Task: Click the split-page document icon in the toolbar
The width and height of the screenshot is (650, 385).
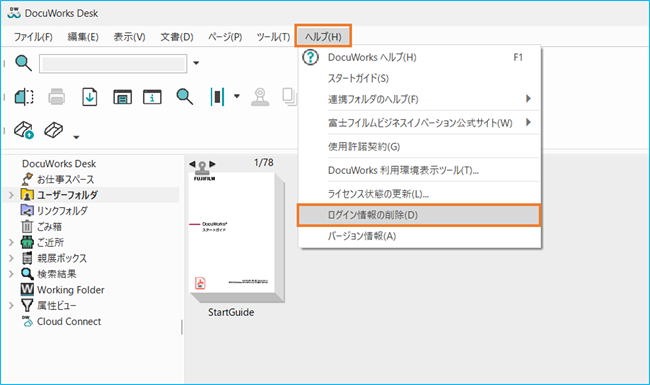Action: (24, 97)
